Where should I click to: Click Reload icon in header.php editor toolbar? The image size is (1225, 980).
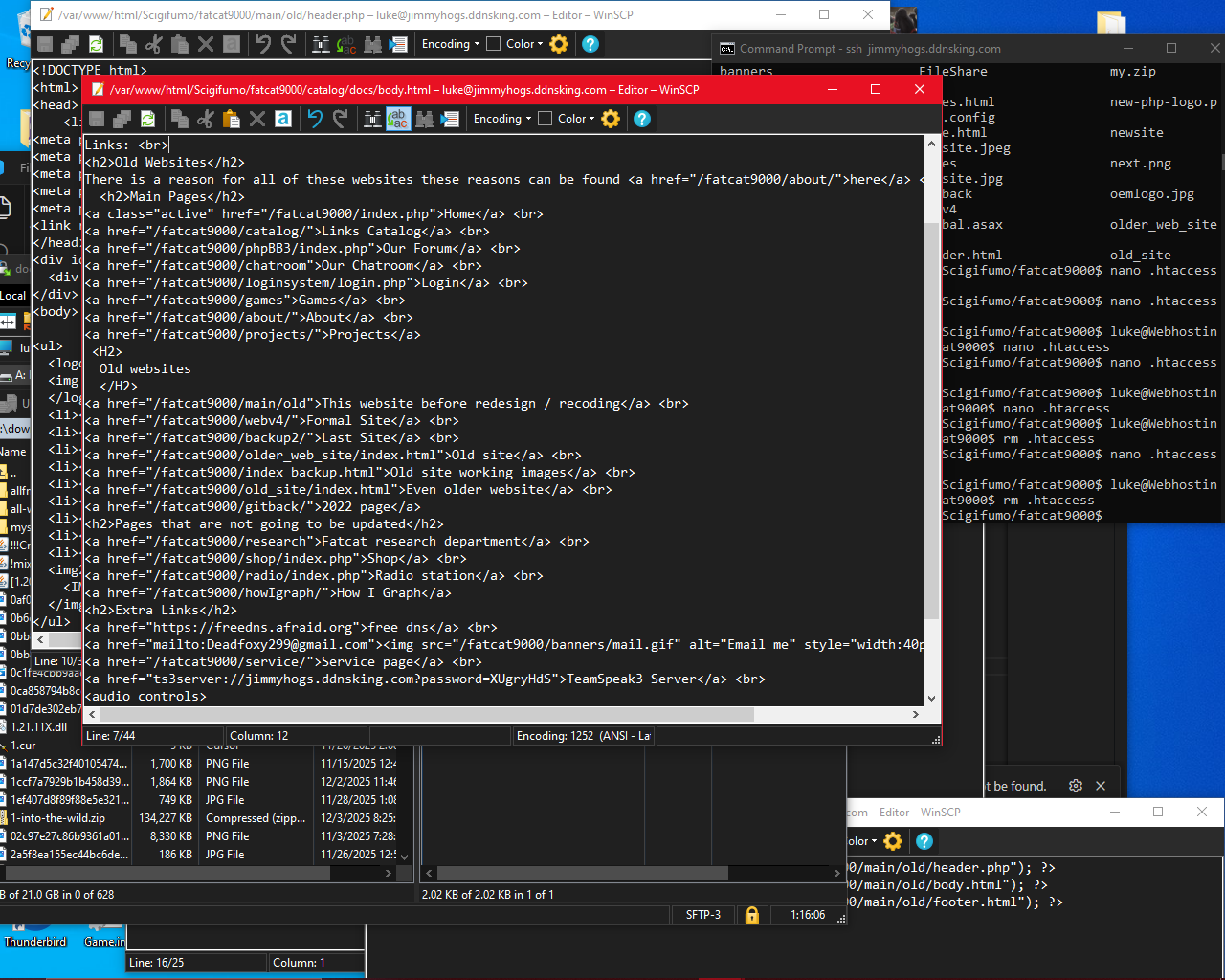coord(96,44)
